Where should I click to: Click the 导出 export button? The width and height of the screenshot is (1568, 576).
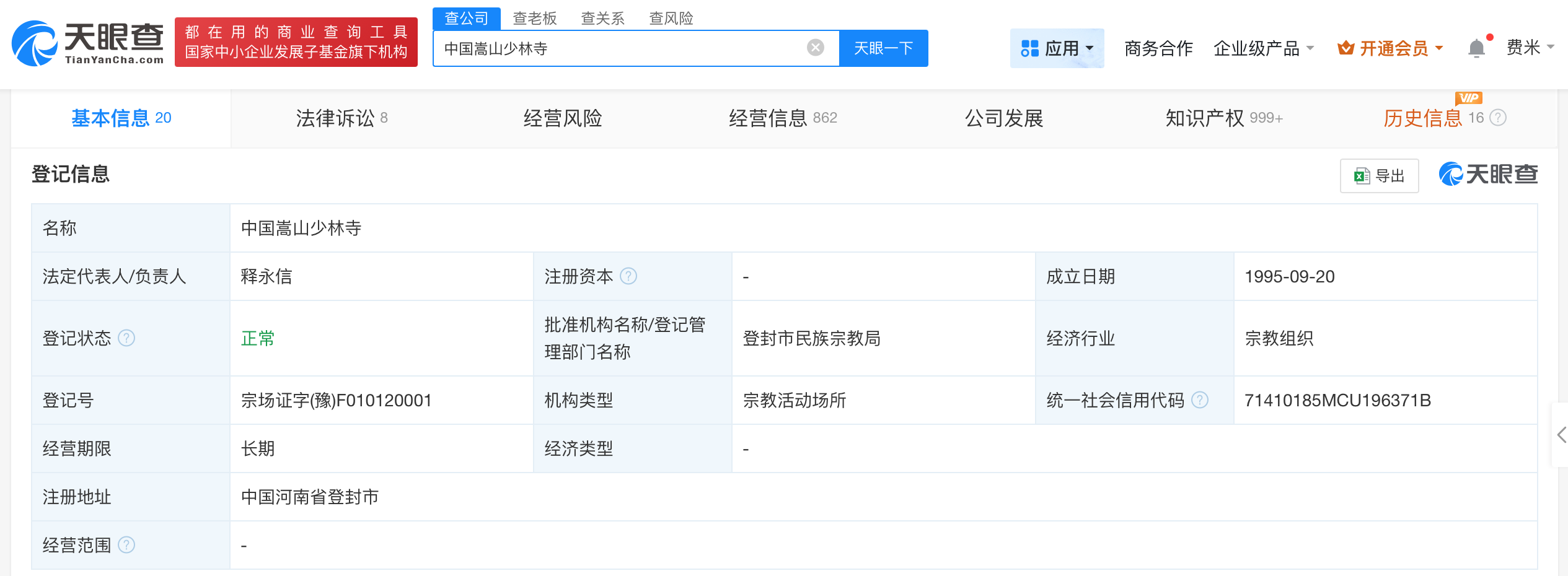(1380, 176)
